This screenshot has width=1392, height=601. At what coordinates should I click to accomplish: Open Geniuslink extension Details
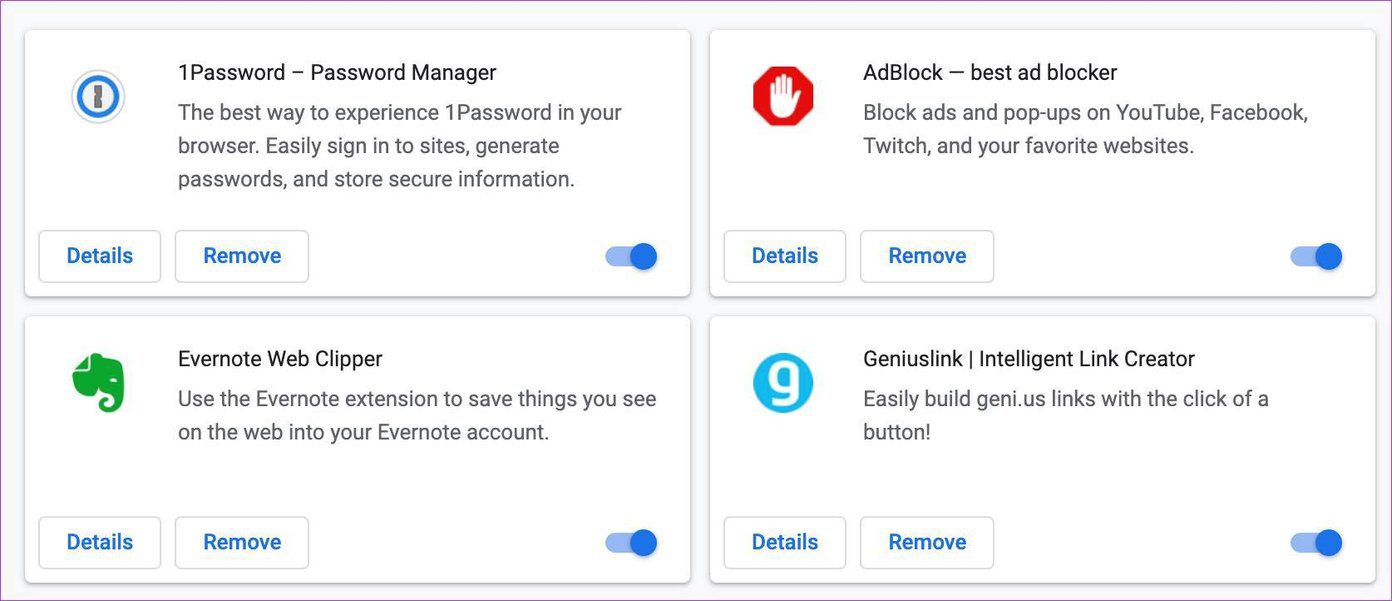[785, 542]
